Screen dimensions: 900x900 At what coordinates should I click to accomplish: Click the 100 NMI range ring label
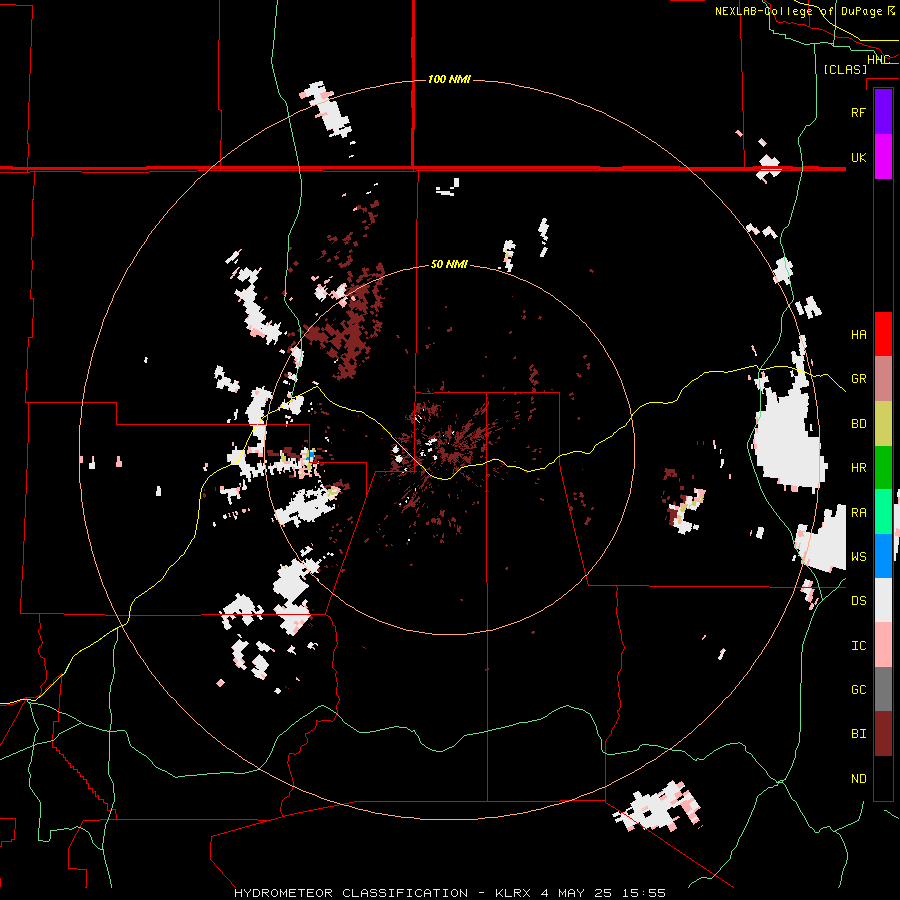pyautogui.click(x=449, y=79)
